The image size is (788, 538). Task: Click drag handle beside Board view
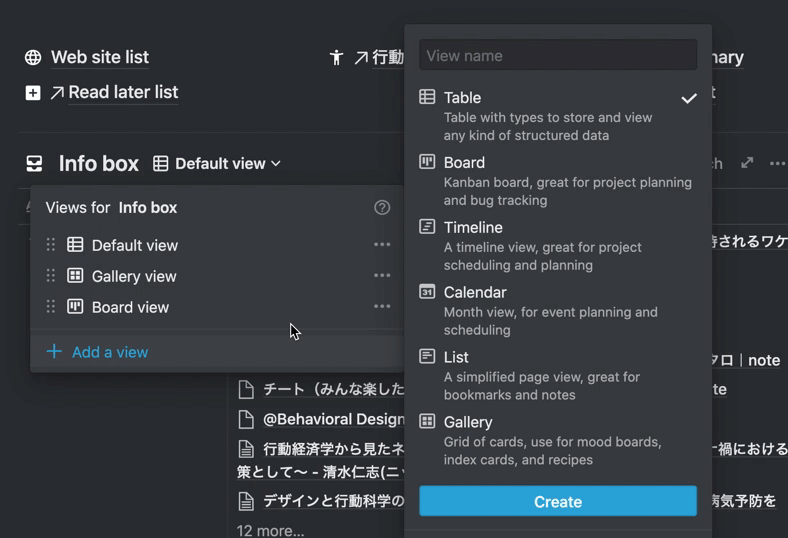pos(51,307)
